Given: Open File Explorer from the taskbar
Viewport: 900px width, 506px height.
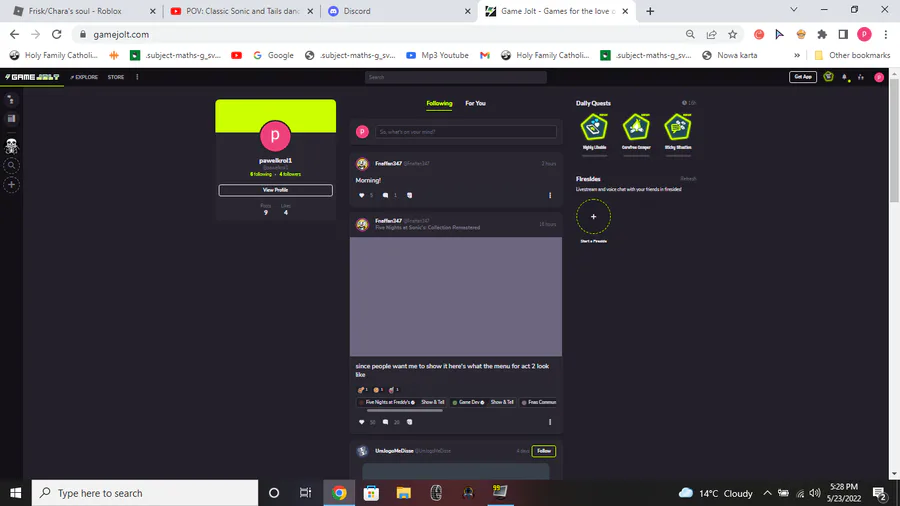Looking at the screenshot, I should [x=404, y=493].
